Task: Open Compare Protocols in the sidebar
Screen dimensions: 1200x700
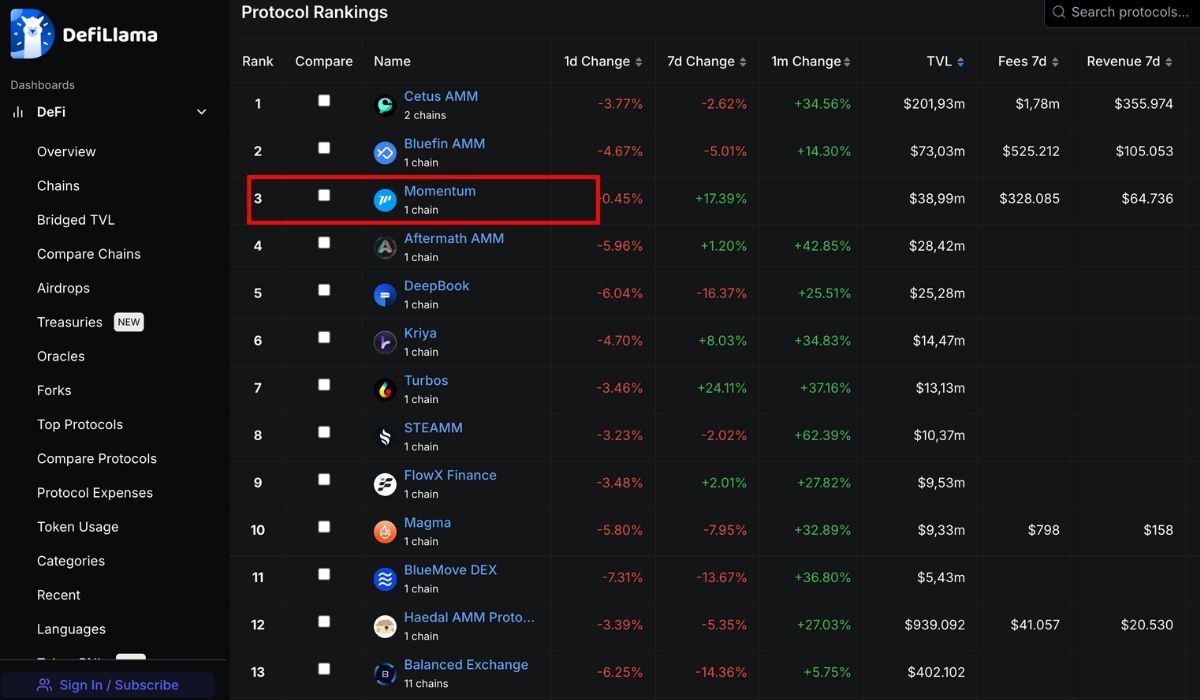Action: click(x=97, y=459)
